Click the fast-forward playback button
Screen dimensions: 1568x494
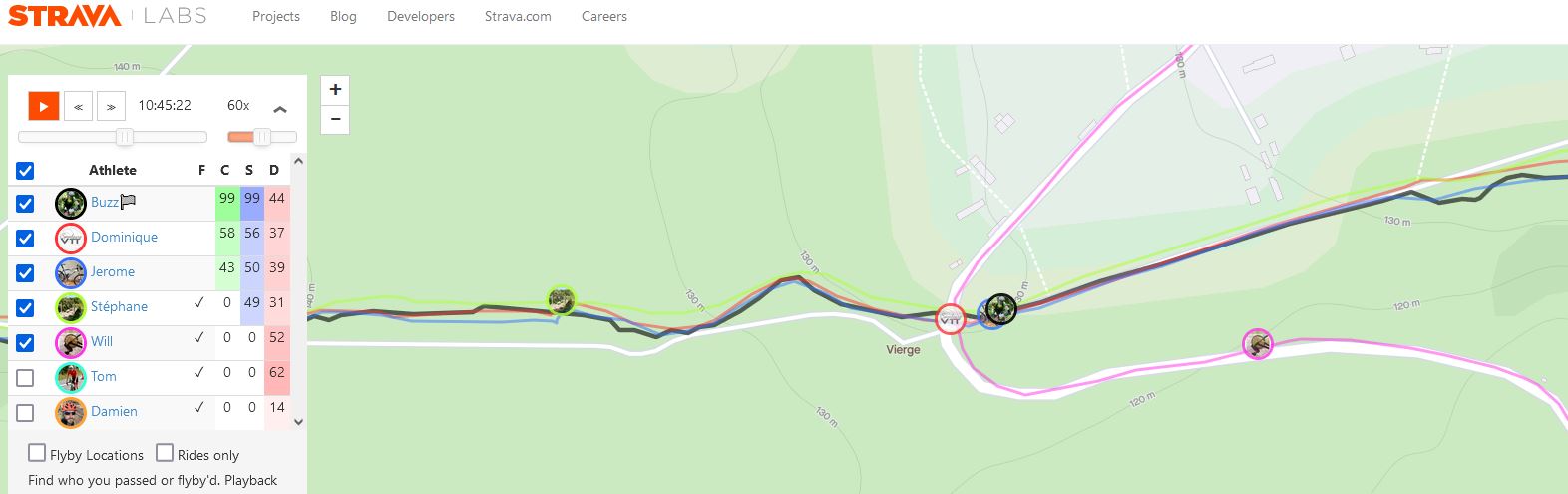(x=111, y=106)
